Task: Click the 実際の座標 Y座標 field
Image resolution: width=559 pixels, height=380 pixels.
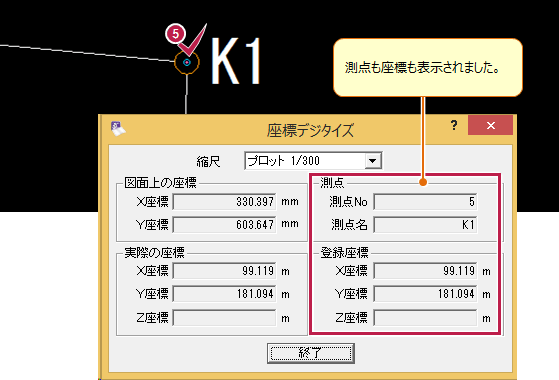Action: pyautogui.click(x=225, y=294)
